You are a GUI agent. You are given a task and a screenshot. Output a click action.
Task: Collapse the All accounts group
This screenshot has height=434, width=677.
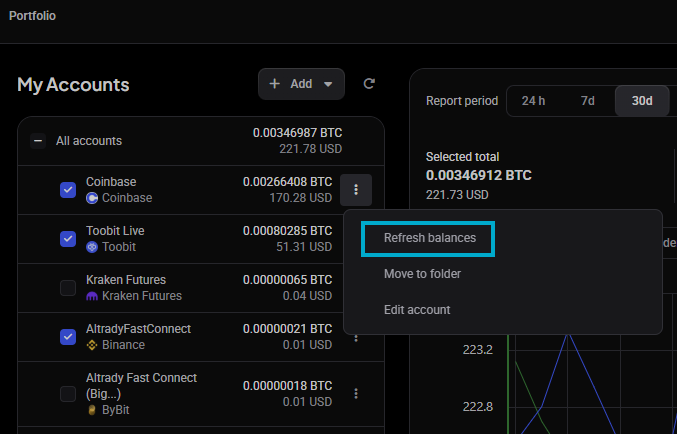click(38, 141)
